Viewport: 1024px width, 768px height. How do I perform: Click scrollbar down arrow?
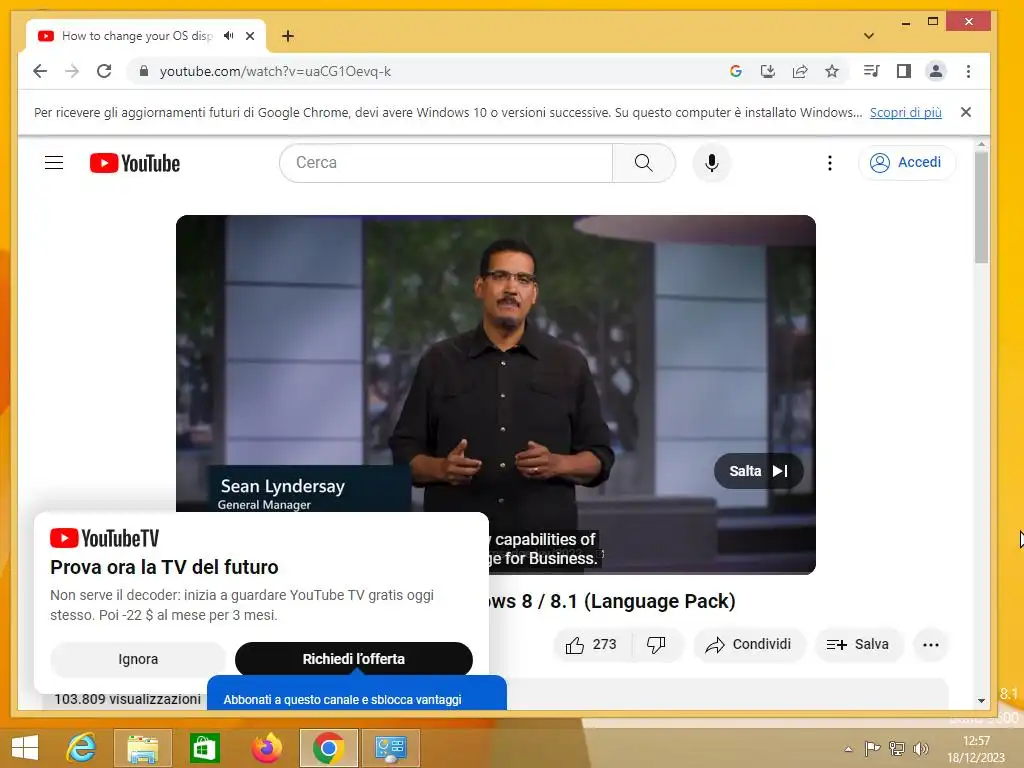981,701
